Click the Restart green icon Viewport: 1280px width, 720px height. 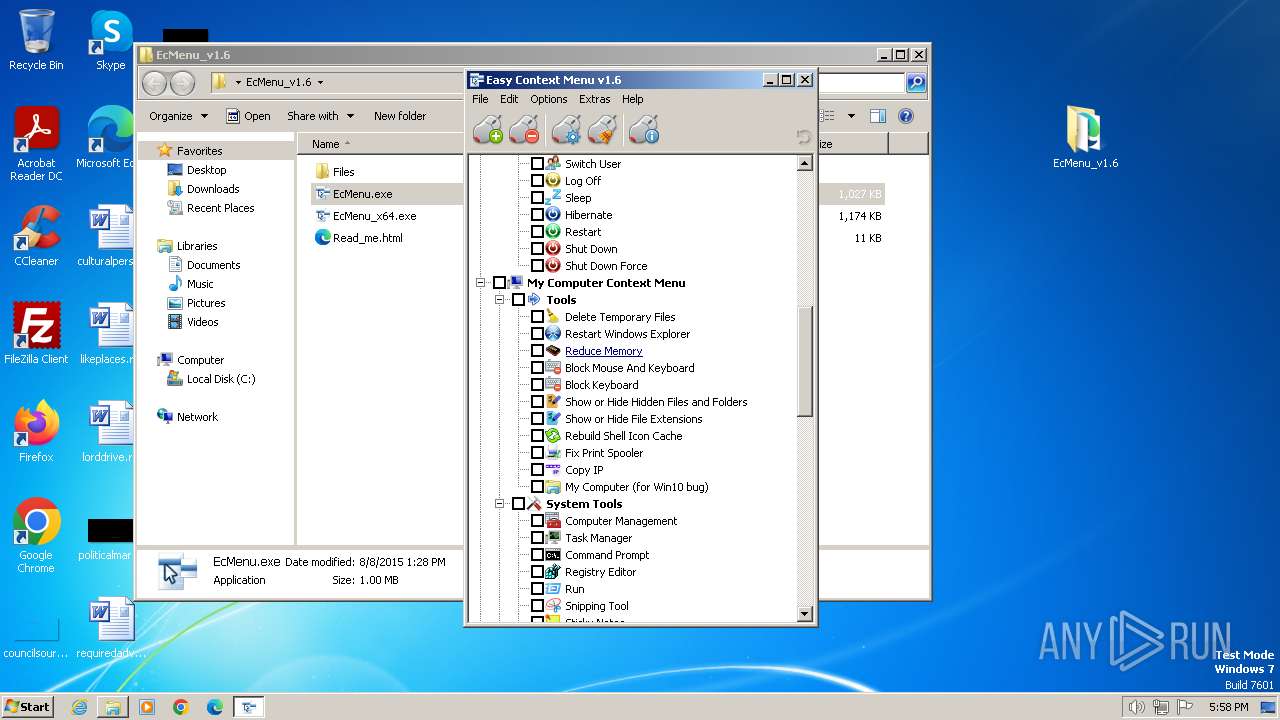tap(553, 232)
